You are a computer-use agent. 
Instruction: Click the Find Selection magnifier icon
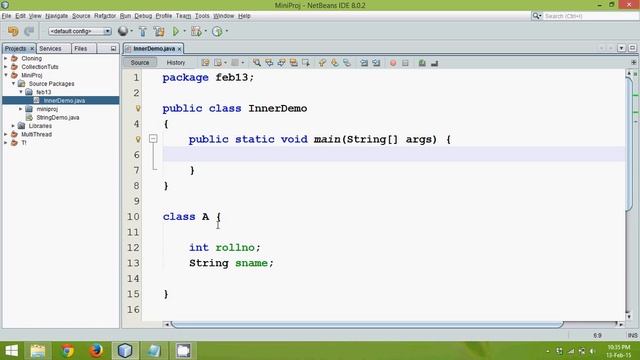click(256, 62)
